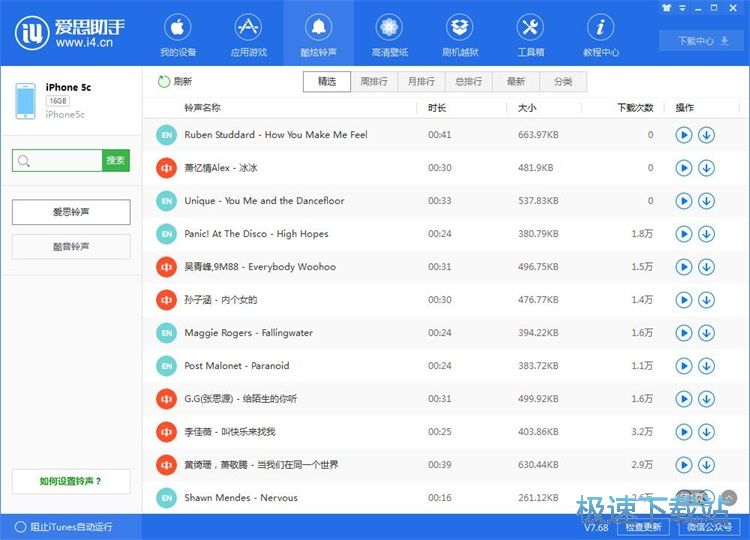Open 教程中心 tutorial center

601,34
